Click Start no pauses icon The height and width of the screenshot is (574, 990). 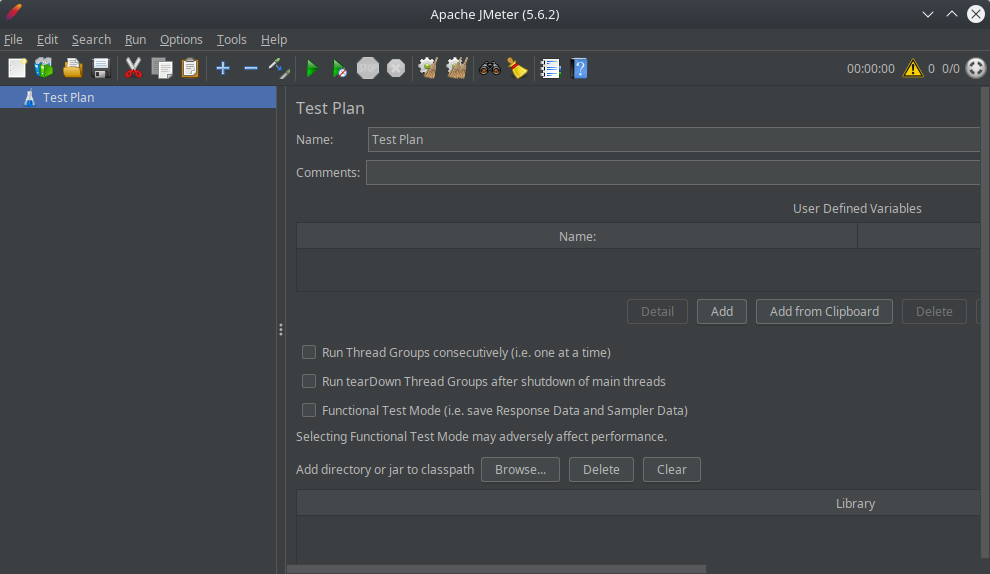[340, 68]
